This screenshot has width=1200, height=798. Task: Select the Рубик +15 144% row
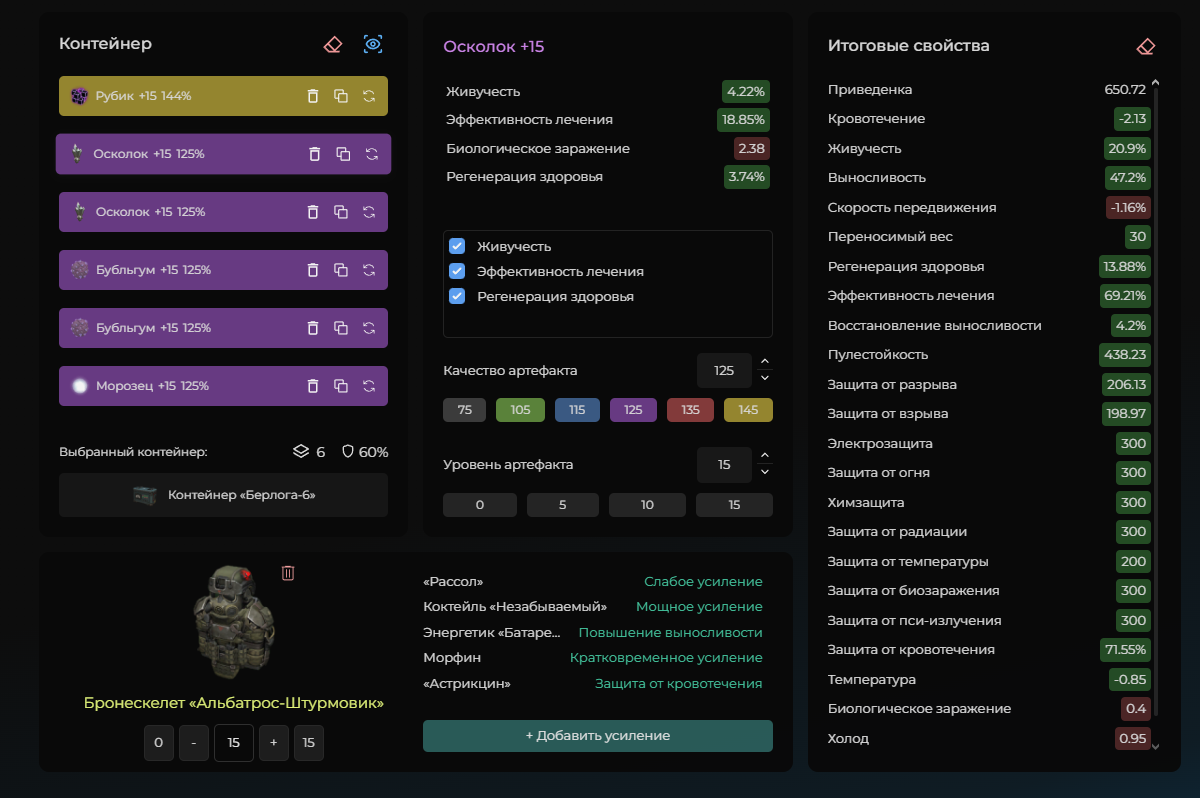(223, 96)
